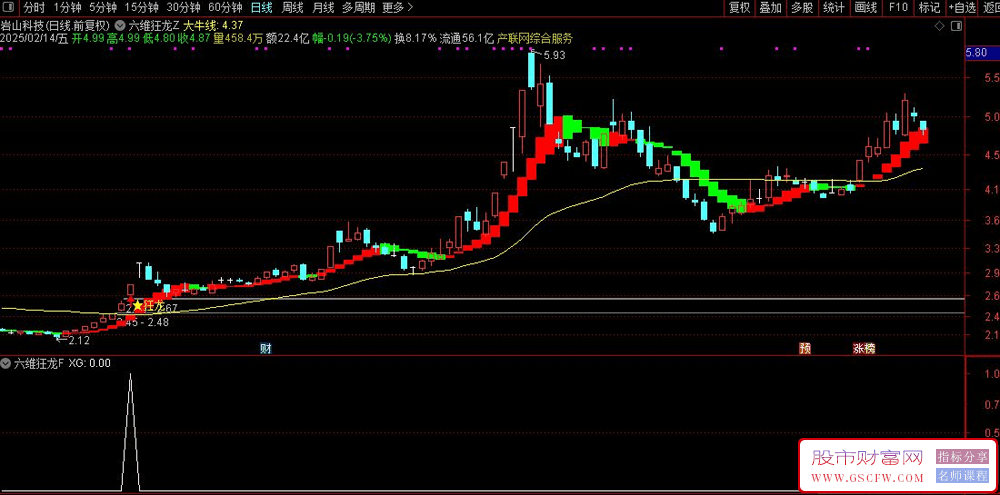Open the 名师课程 link
This screenshot has height=495, width=1000.
[x=962, y=476]
